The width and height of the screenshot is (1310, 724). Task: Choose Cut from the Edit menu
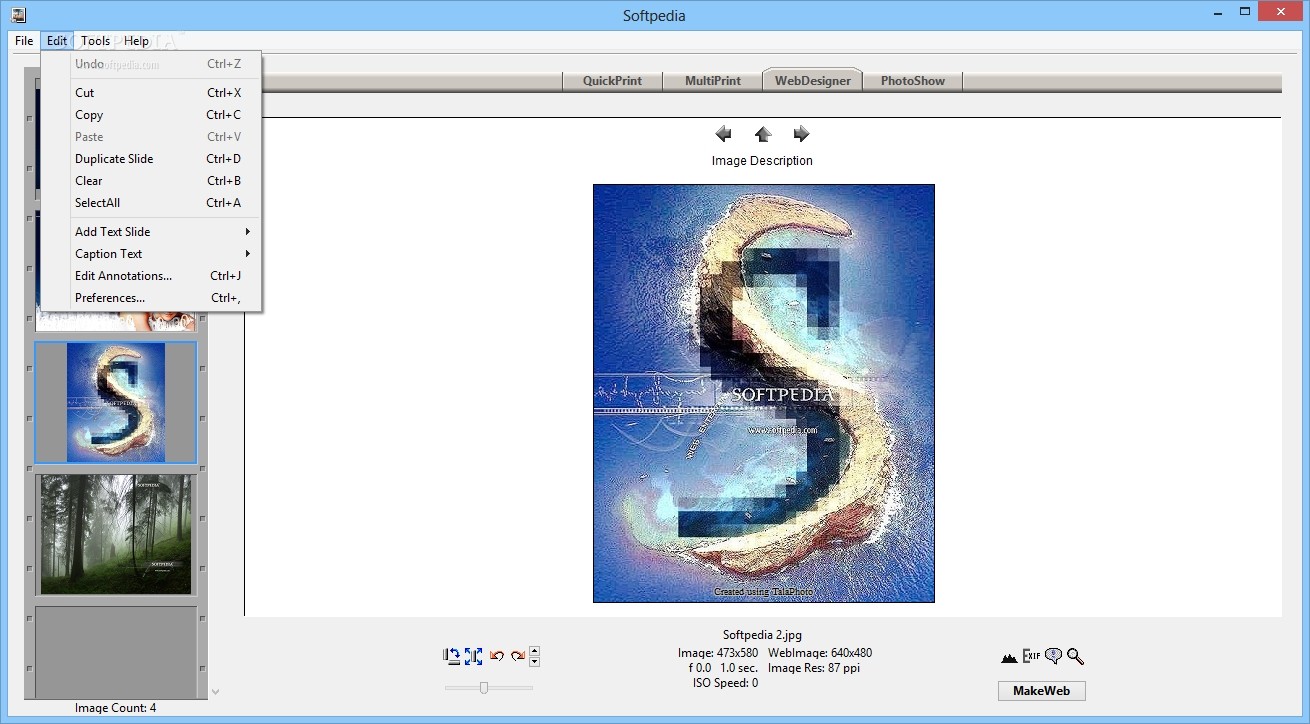pyautogui.click(x=152, y=93)
